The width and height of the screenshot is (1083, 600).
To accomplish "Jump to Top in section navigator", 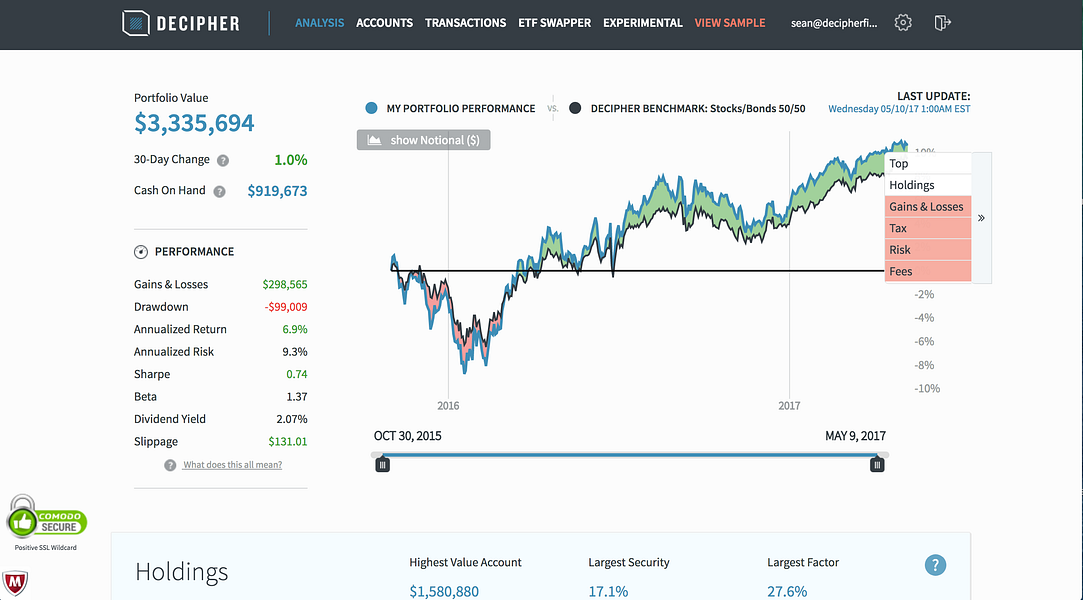I will [928, 164].
